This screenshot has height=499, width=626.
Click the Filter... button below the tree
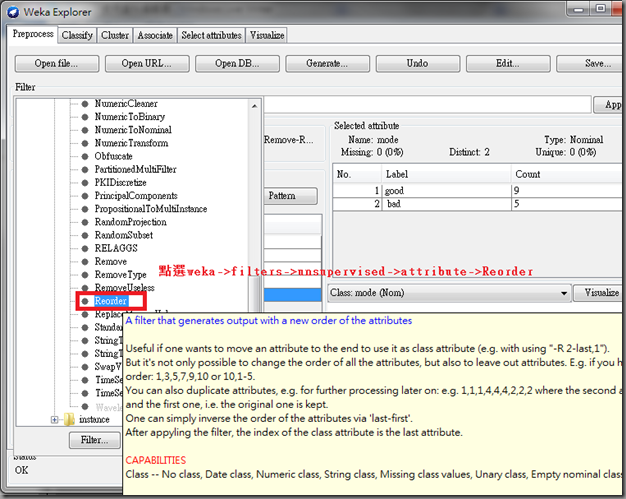95,440
